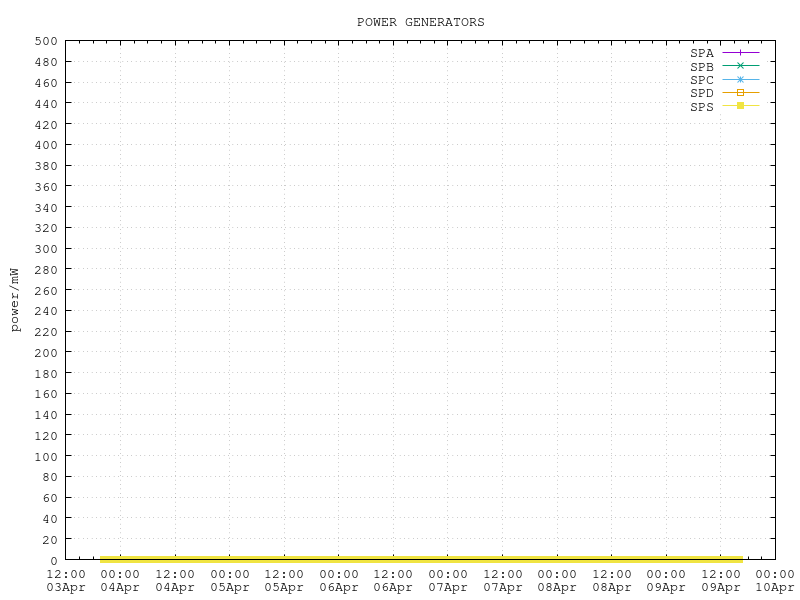800x600 pixels.
Task: Click the 100 y-axis tick label
Action: click(46, 456)
